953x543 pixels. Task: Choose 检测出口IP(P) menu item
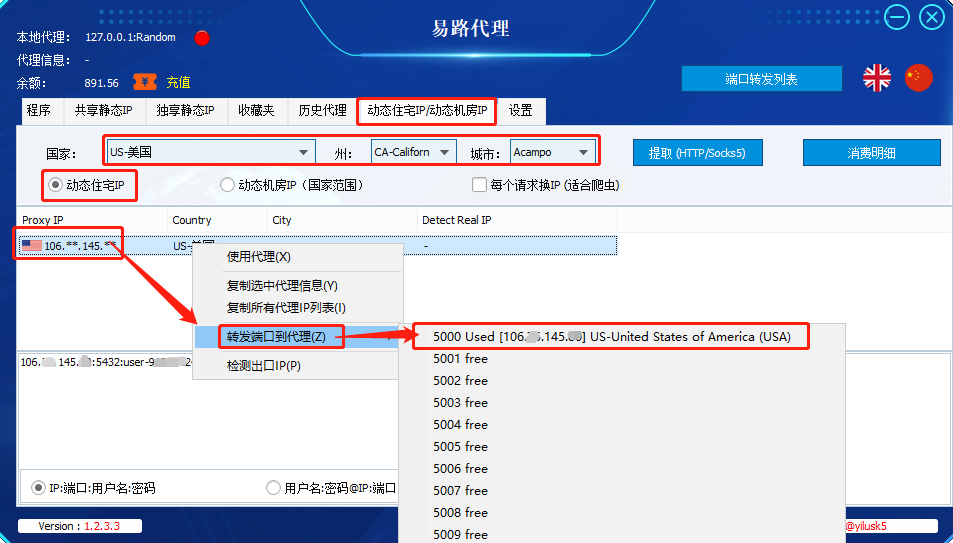click(x=298, y=365)
